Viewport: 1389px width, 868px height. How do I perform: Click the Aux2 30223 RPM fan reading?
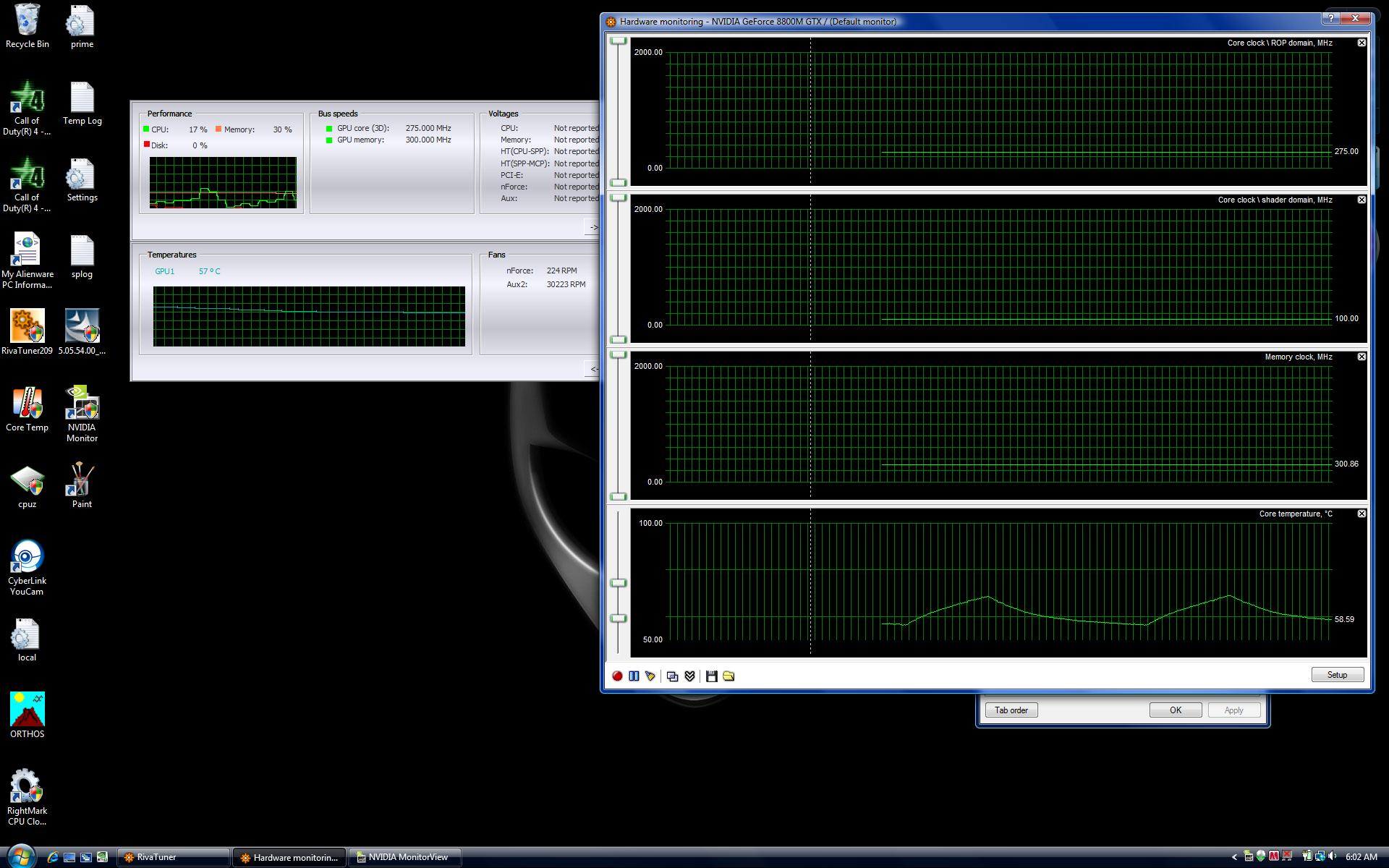coord(566,284)
